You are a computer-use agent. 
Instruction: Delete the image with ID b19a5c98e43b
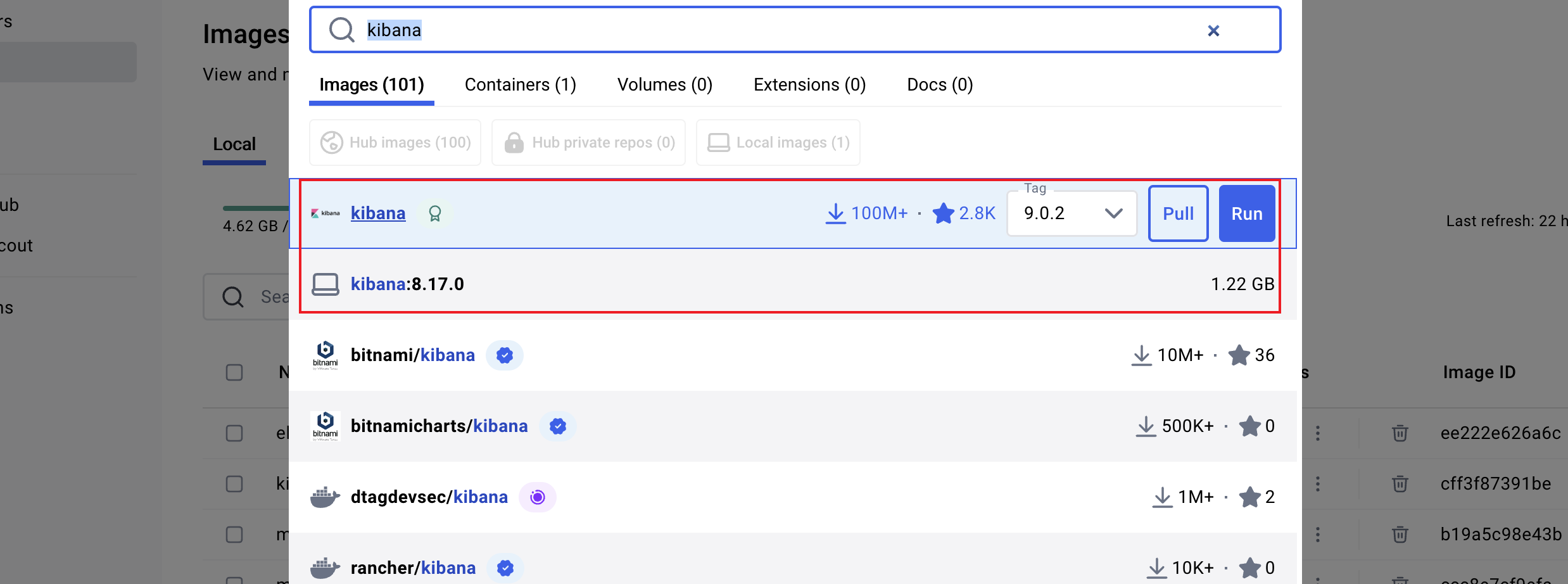pos(1400,535)
